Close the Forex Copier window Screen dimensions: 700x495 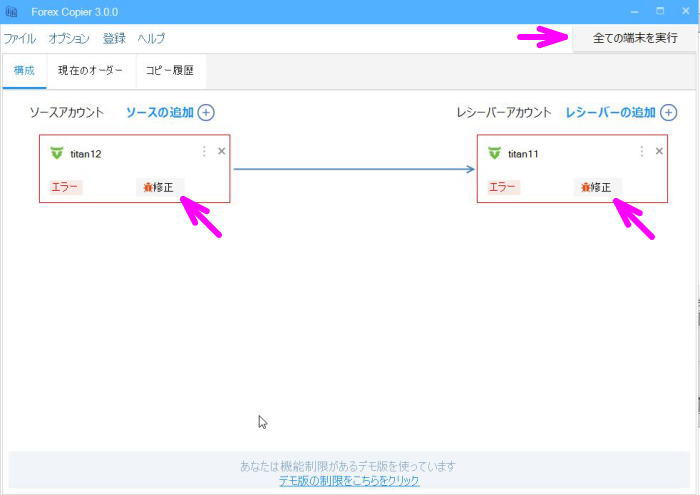[686, 12]
